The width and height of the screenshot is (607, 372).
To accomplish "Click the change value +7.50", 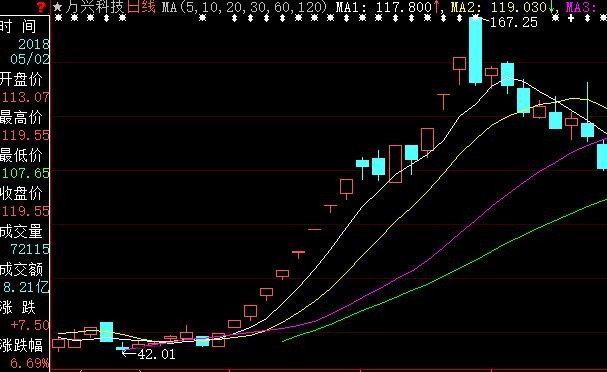I will [30, 325].
